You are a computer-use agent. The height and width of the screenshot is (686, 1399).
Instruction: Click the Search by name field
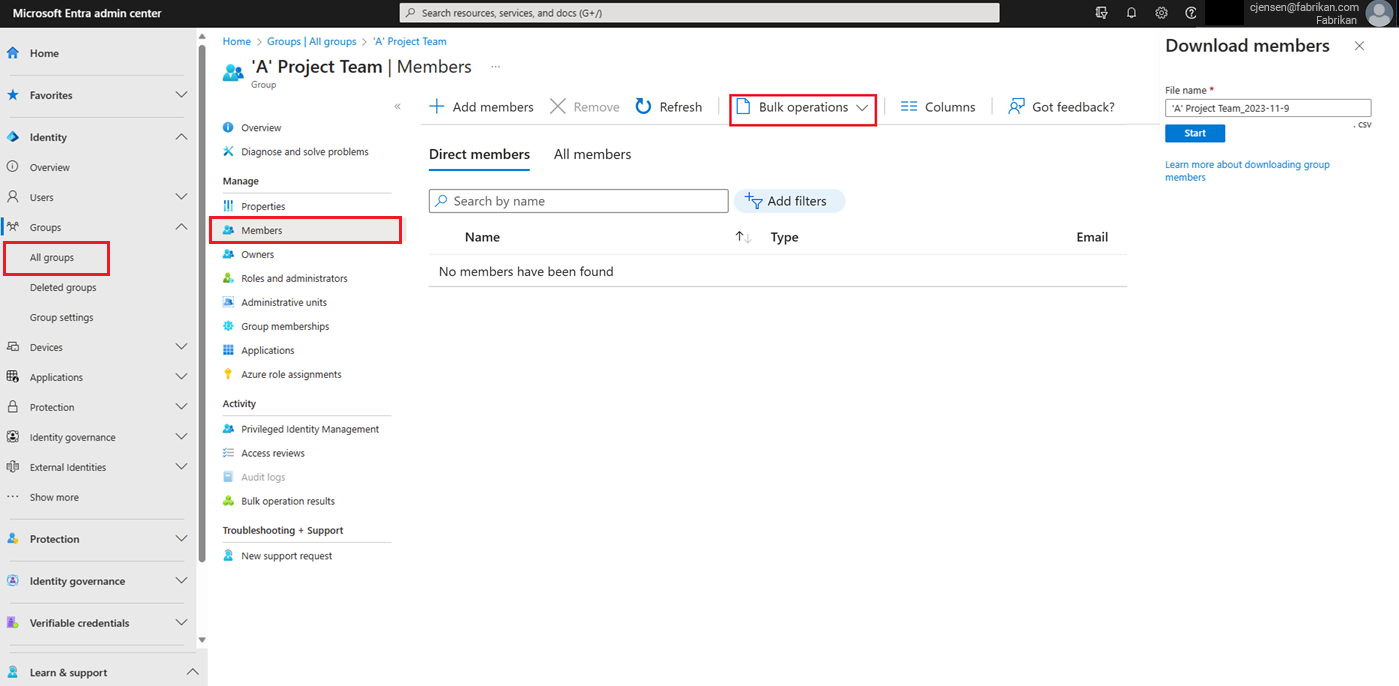tap(578, 201)
